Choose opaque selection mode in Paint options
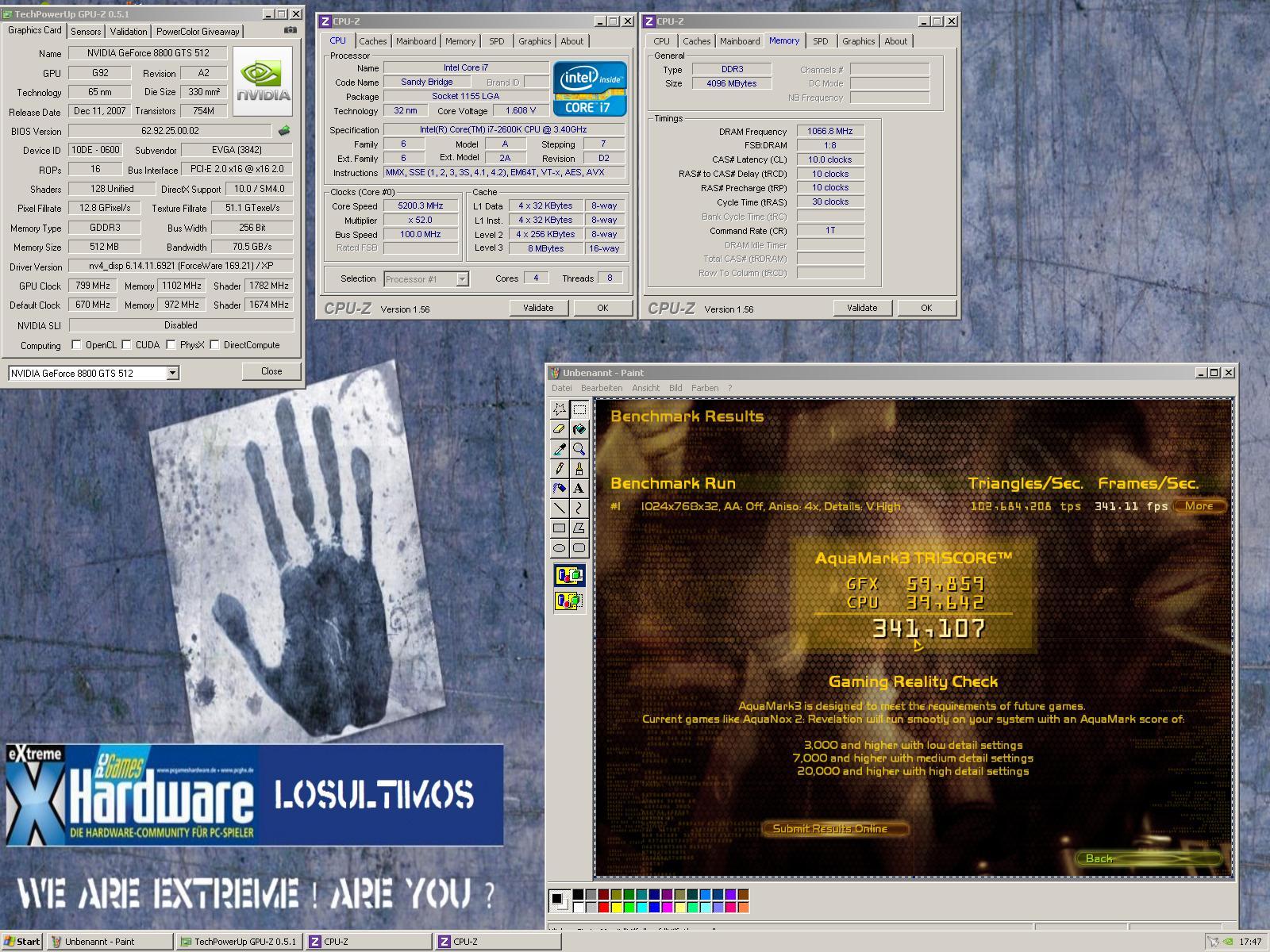 coord(569,575)
